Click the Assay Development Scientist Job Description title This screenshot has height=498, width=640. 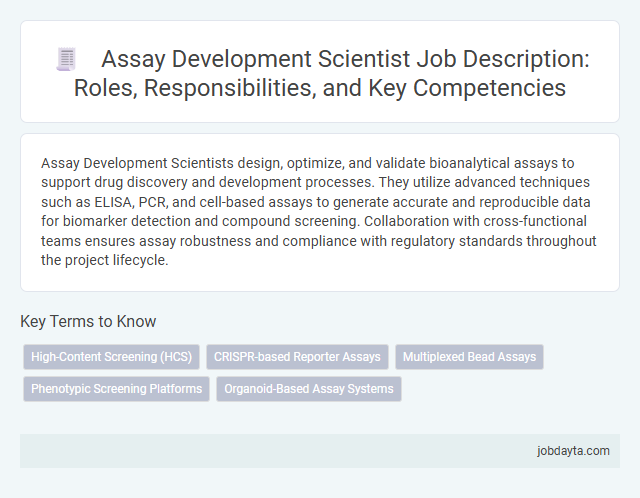tap(331, 73)
